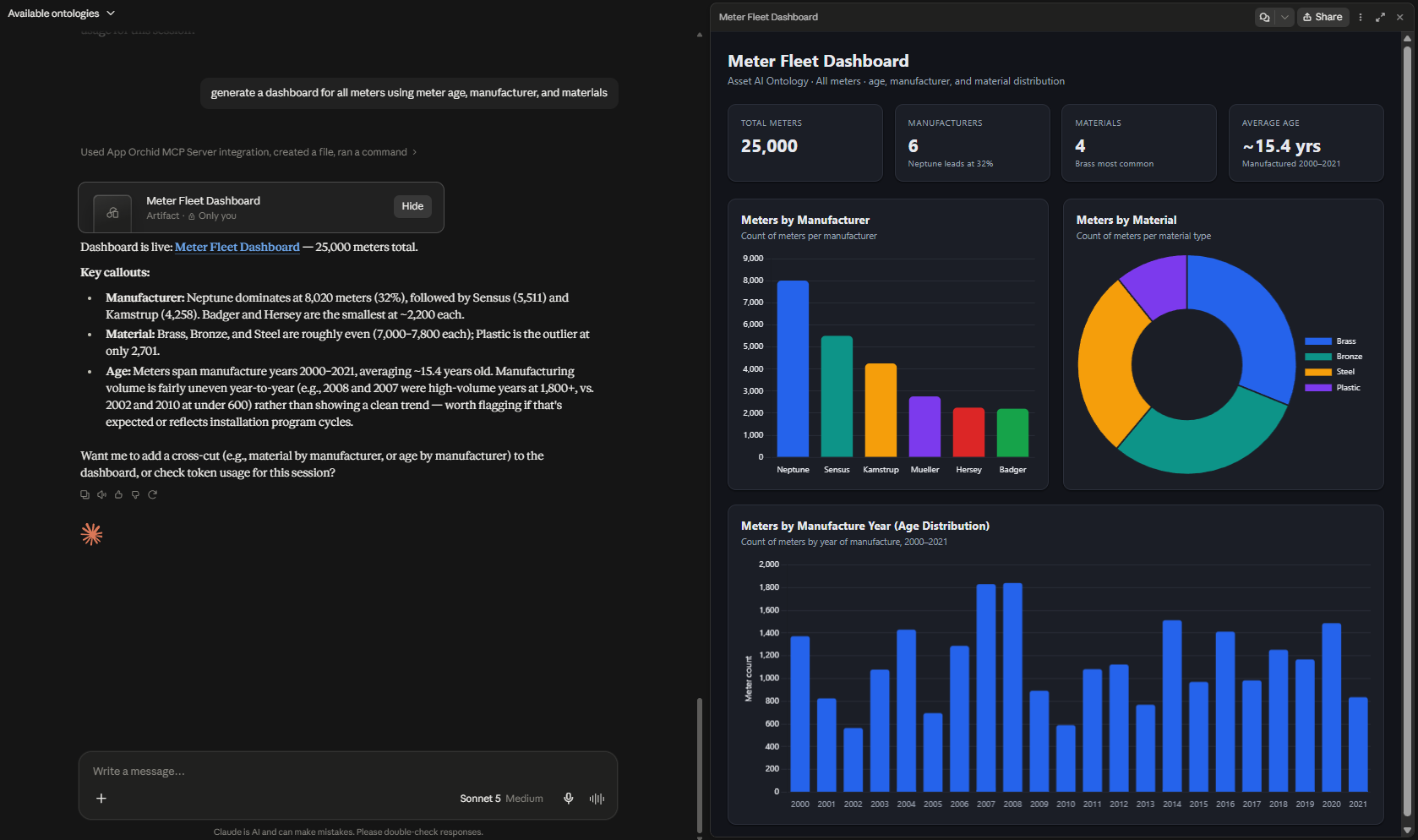Image resolution: width=1418 pixels, height=840 pixels.
Task: Retry the response with the regenerate icon
Action: pyautogui.click(x=152, y=494)
